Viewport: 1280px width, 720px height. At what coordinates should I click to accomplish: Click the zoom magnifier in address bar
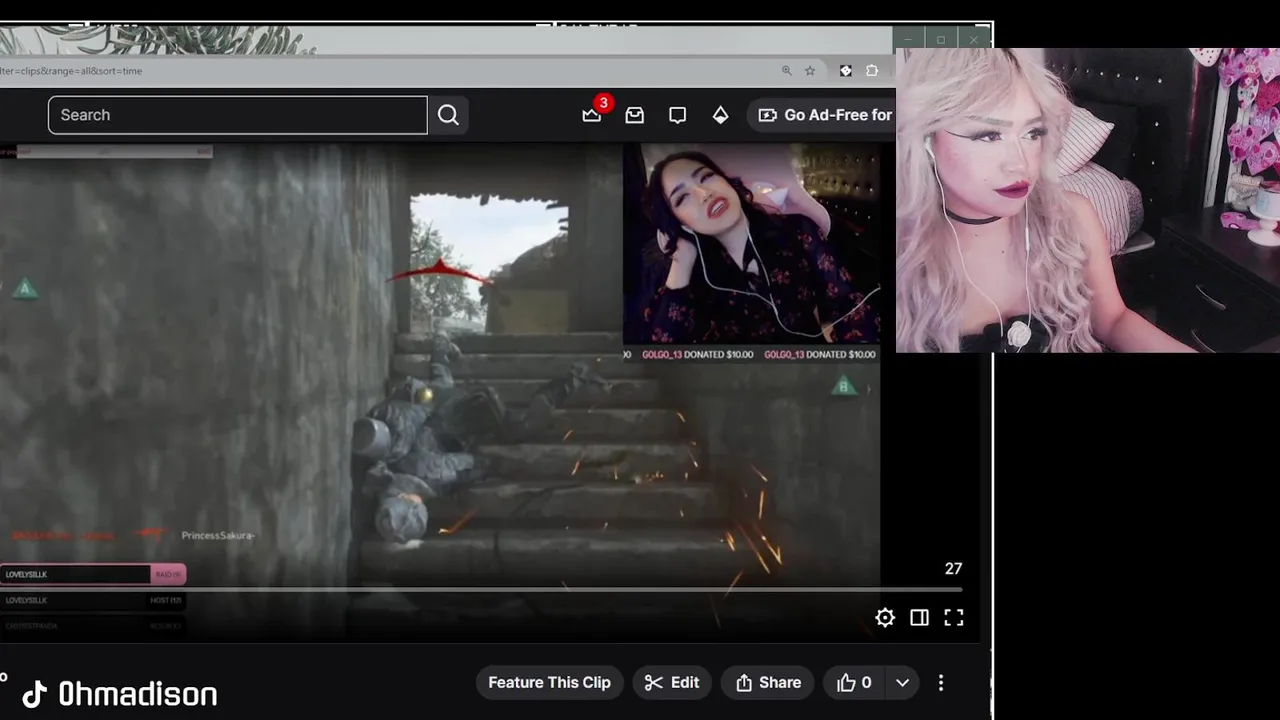pos(787,71)
